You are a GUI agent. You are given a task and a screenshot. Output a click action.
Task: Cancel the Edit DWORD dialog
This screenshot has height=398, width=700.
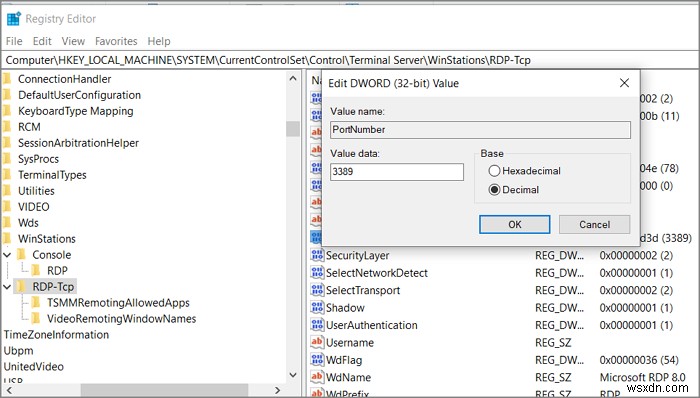[594, 224]
